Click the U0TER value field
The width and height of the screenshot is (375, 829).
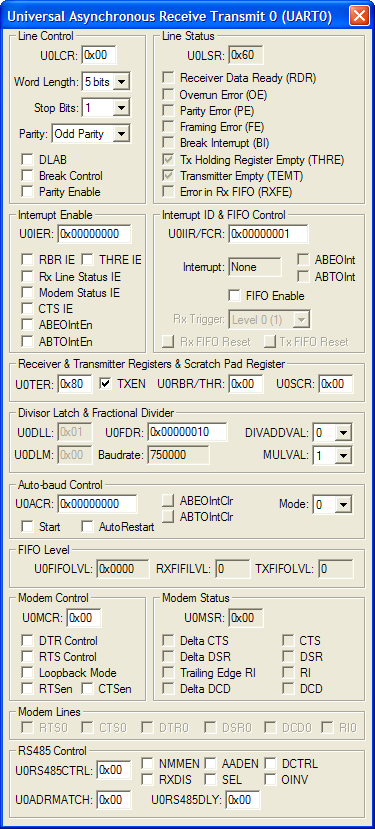click(75, 384)
